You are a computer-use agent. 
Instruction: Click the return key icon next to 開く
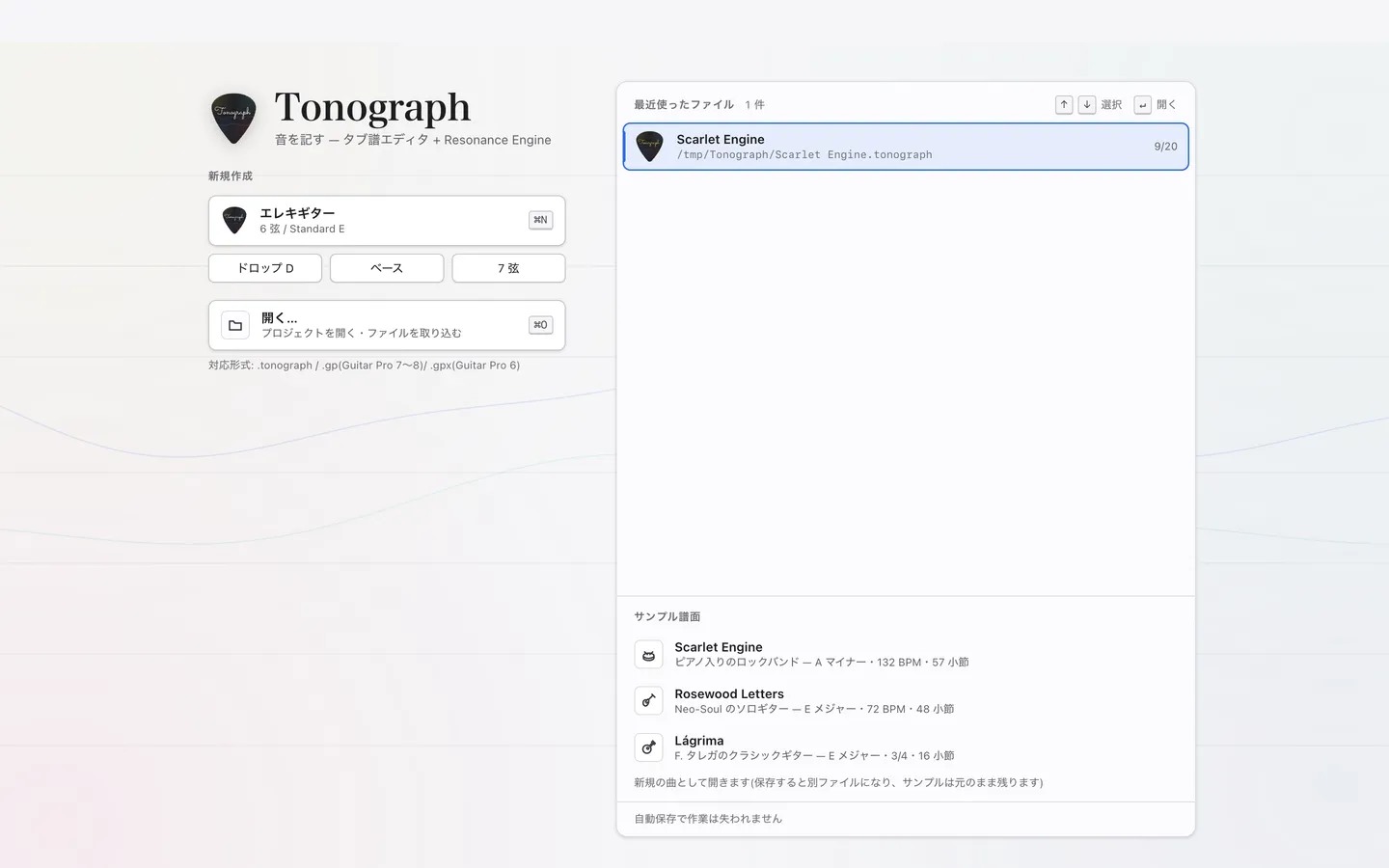tap(1143, 104)
